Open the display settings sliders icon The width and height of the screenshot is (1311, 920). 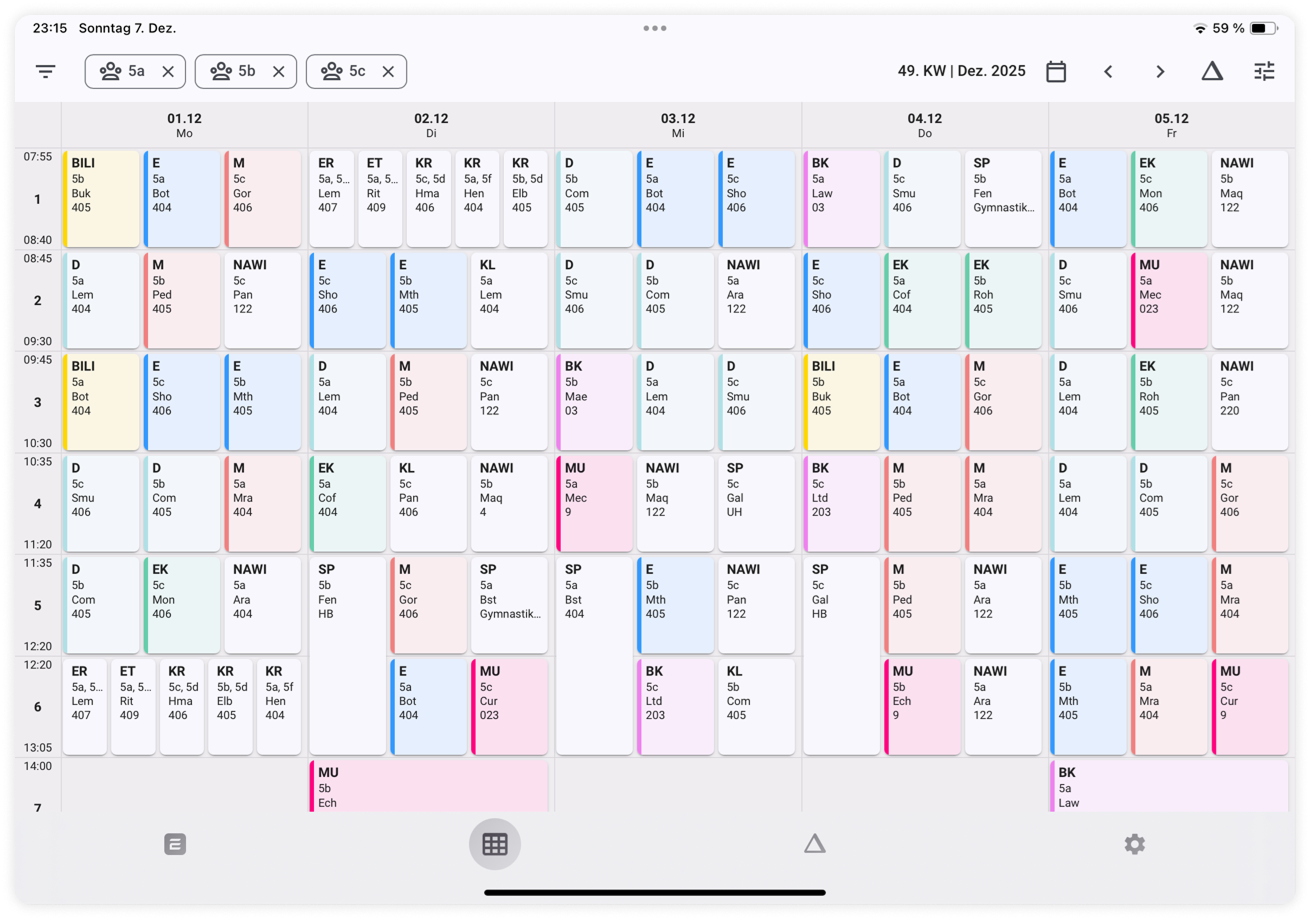coord(1265,72)
